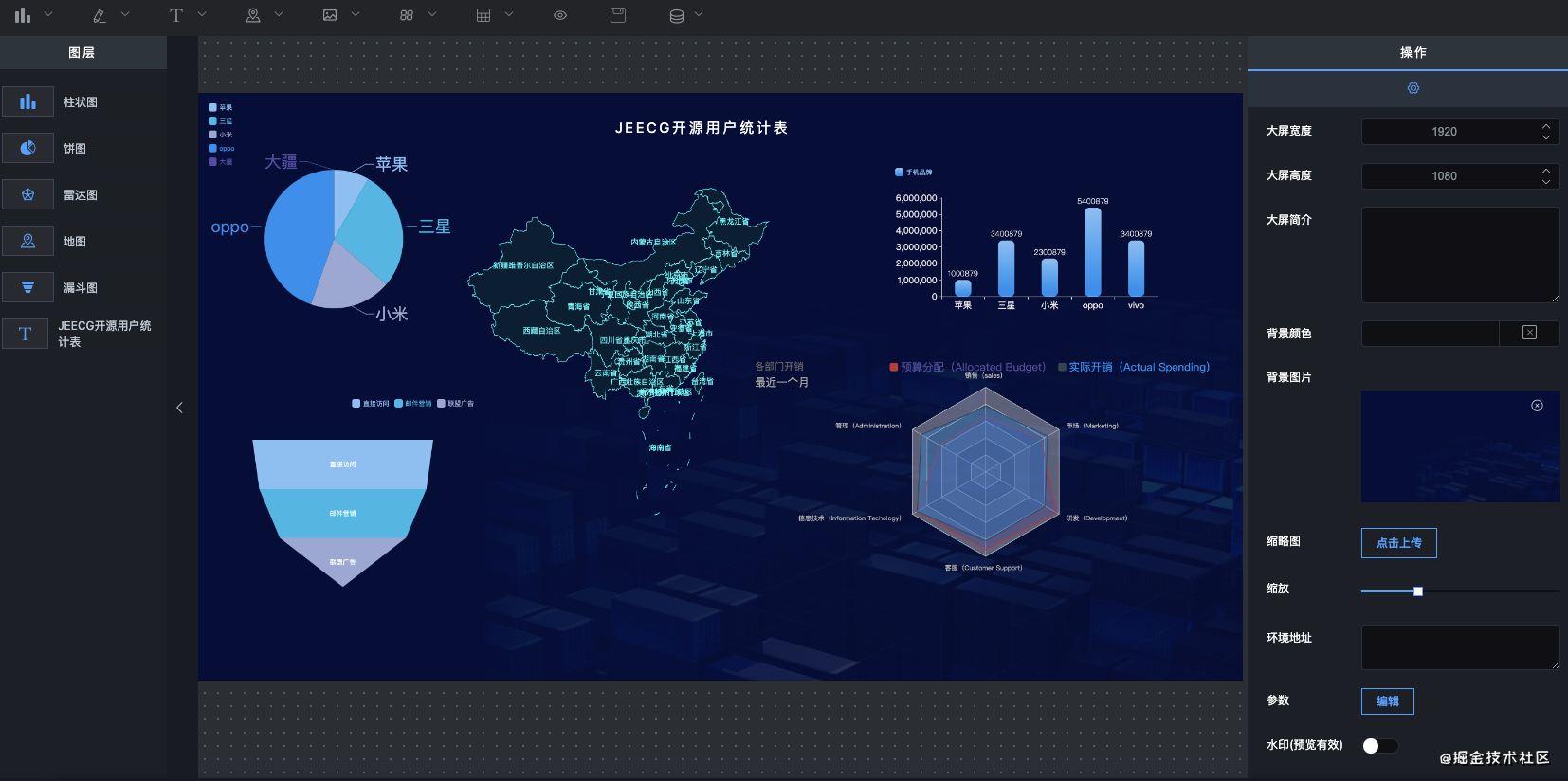Expand dropdown arrow next to table tool

[509, 14]
